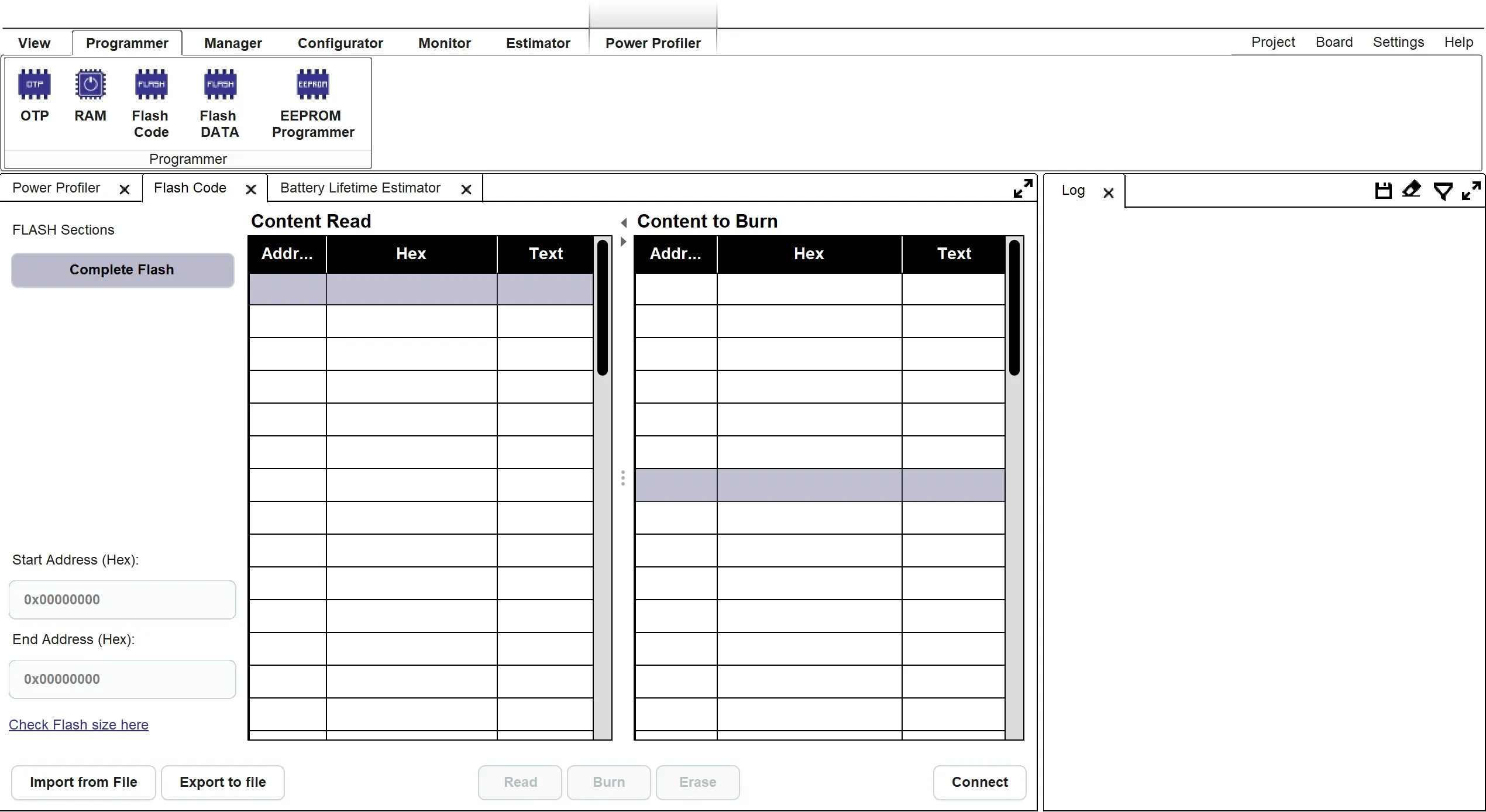The width and height of the screenshot is (1486, 812).
Task: Open the EEPROM Programmer icon
Action: (x=313, y=85)
